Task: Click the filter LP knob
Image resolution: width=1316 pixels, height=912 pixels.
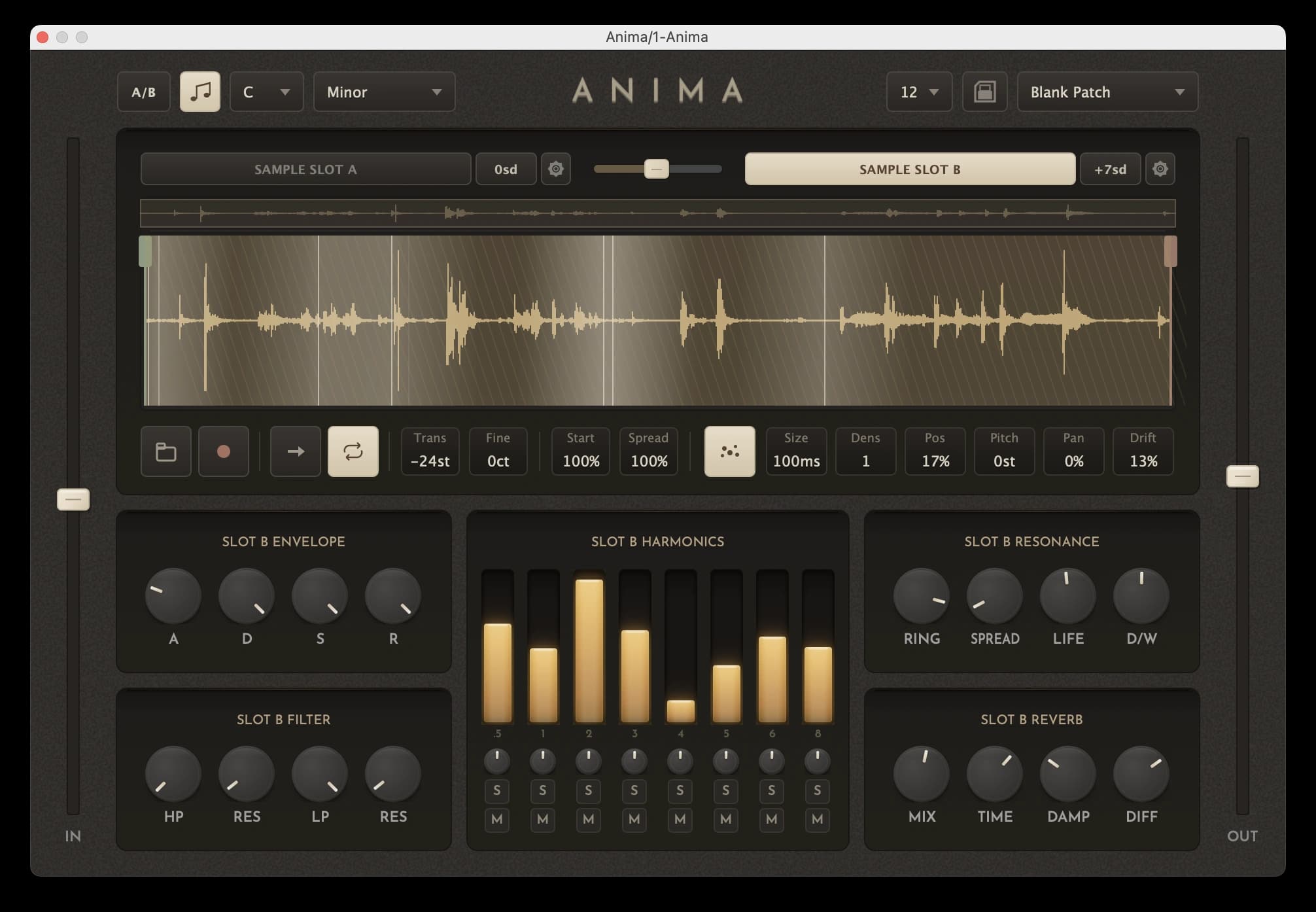Action: 320,774
